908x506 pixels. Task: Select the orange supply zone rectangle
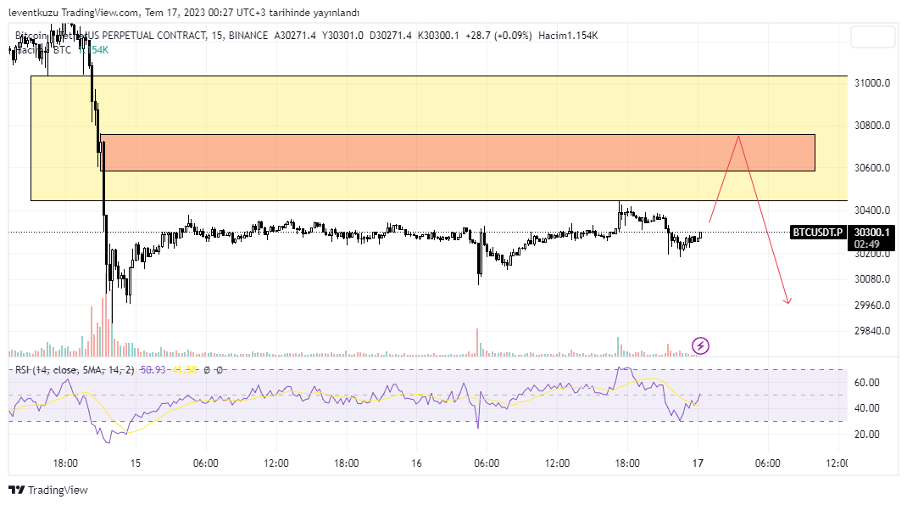(457, 153)
